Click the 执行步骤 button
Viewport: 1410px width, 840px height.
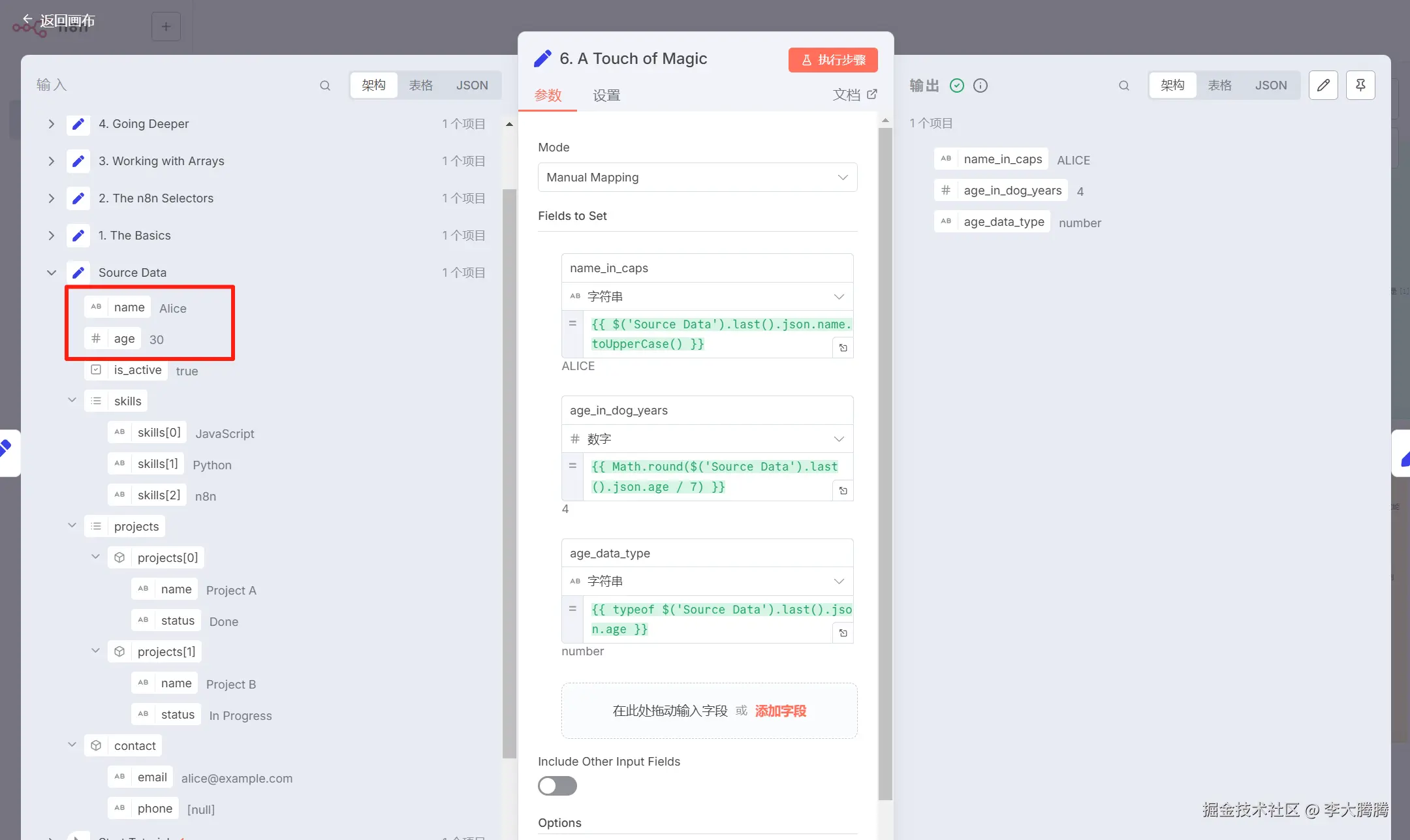click(833, 60)
